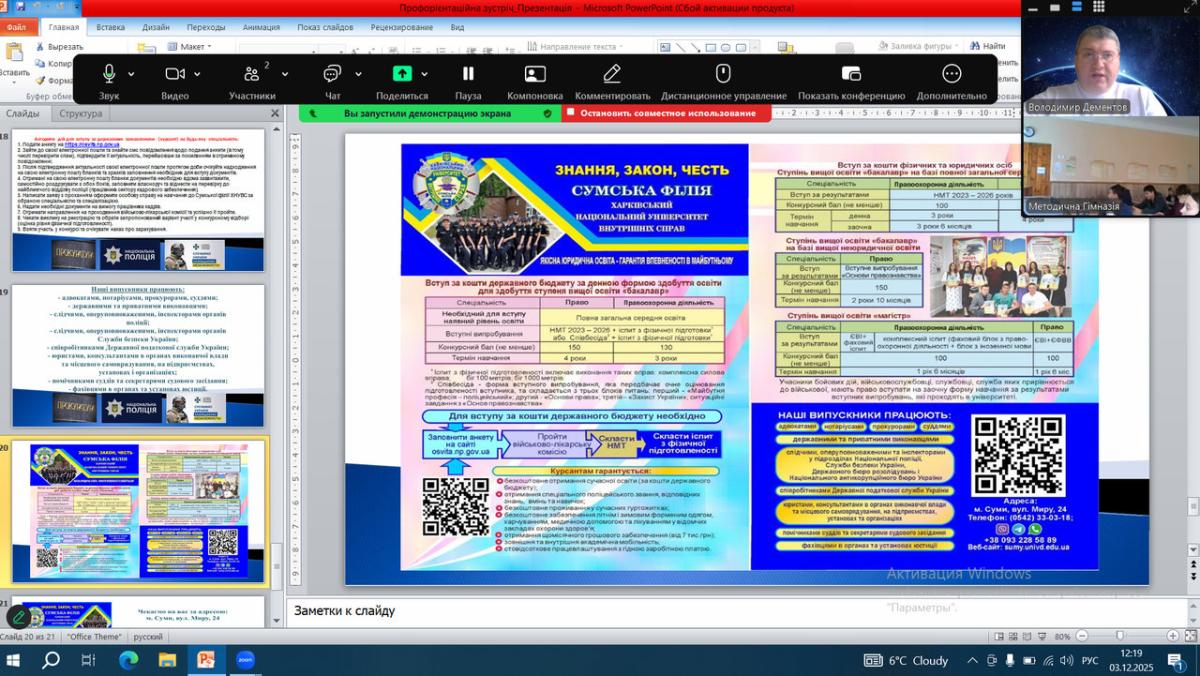Open the Структура outline tab
Viewport: 1200px width, 676px height.
pyautogui.click(x=80, y=114)
